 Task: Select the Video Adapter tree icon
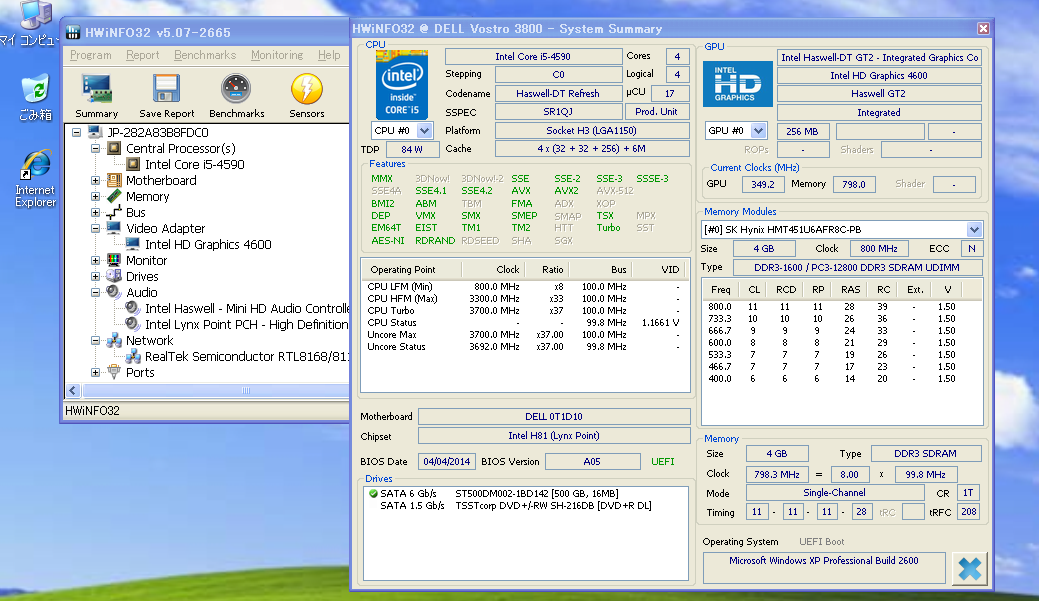point(115,228)
